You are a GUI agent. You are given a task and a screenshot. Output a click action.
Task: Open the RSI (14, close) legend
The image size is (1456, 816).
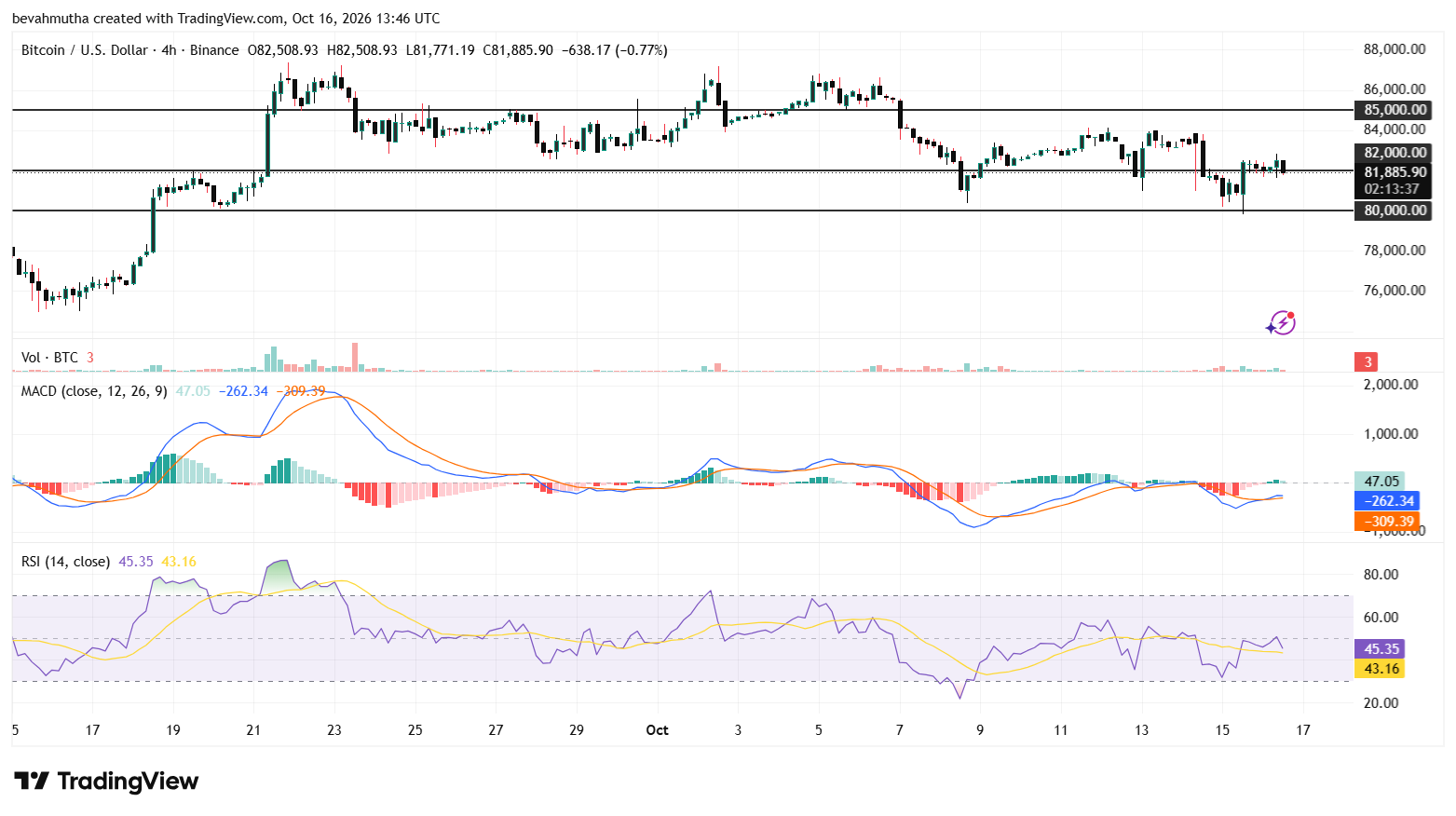pyautogui.click(x=65, y=562)
